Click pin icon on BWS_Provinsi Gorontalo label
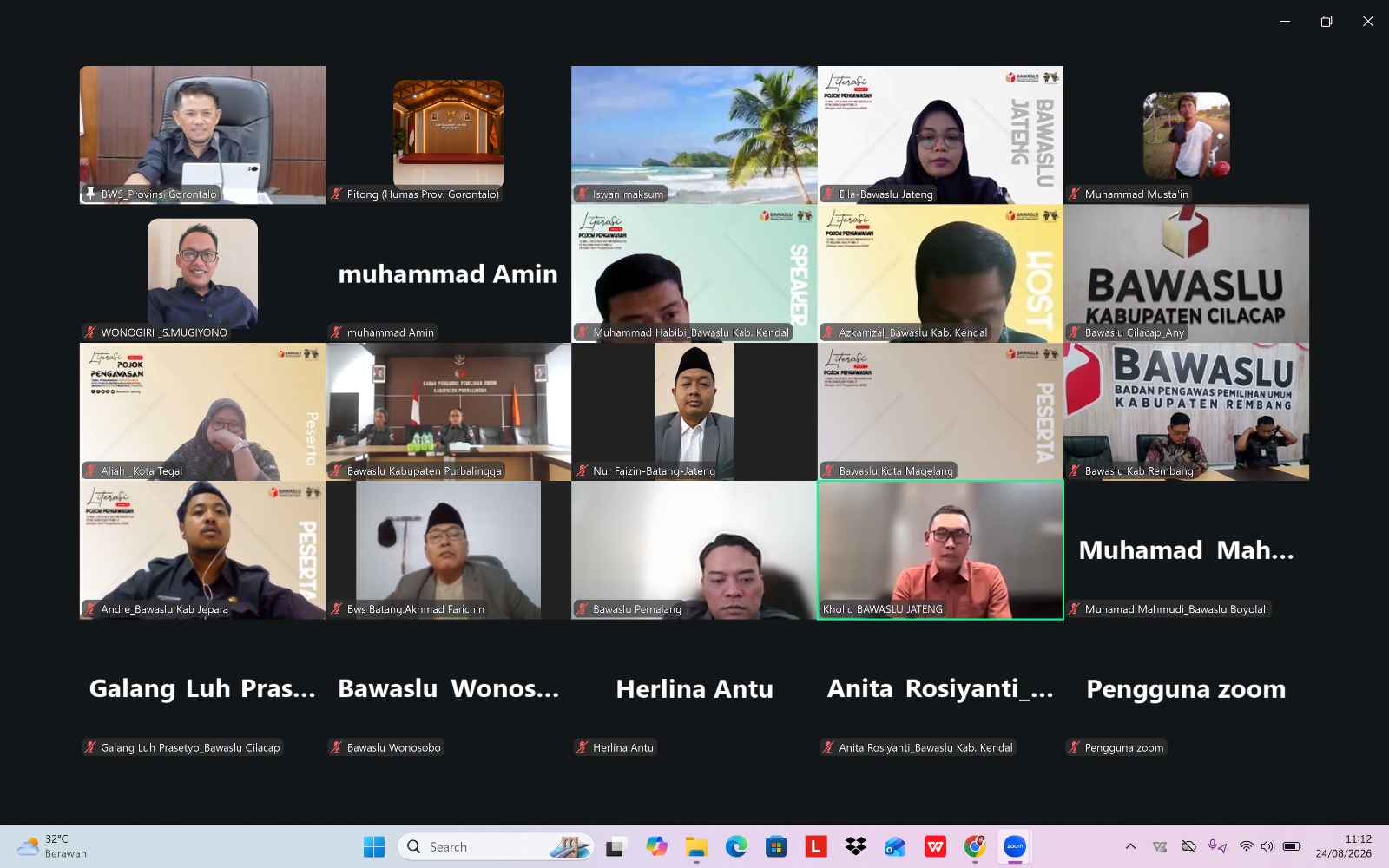Image resolution: width=1389 pixels, height=868 pixels. click(x=90, y=194)
